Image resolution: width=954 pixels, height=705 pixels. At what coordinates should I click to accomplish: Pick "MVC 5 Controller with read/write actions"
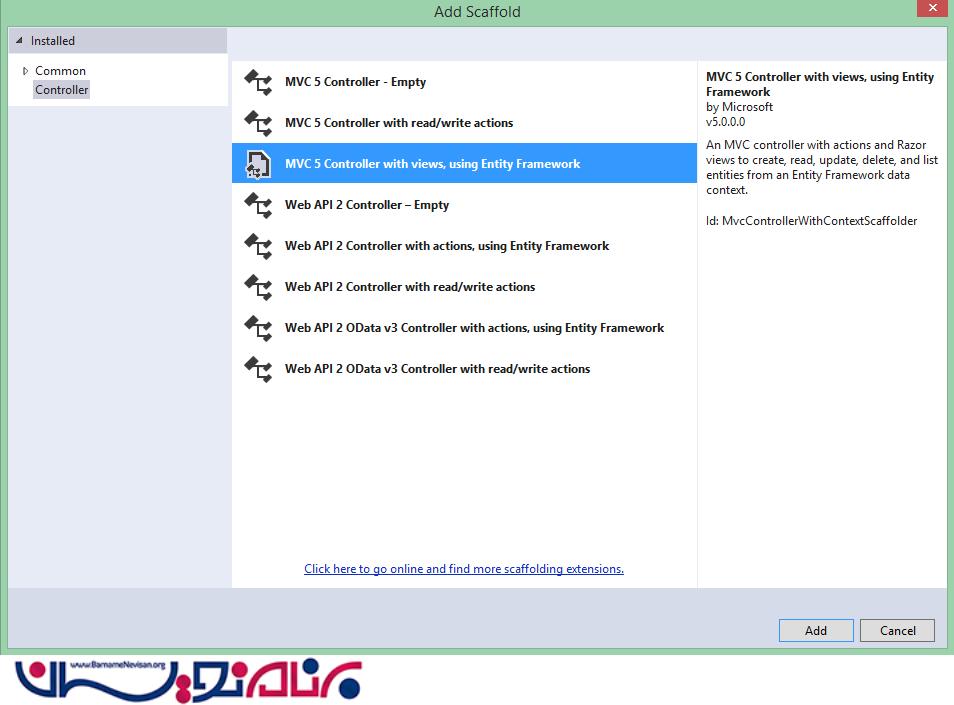398,123
